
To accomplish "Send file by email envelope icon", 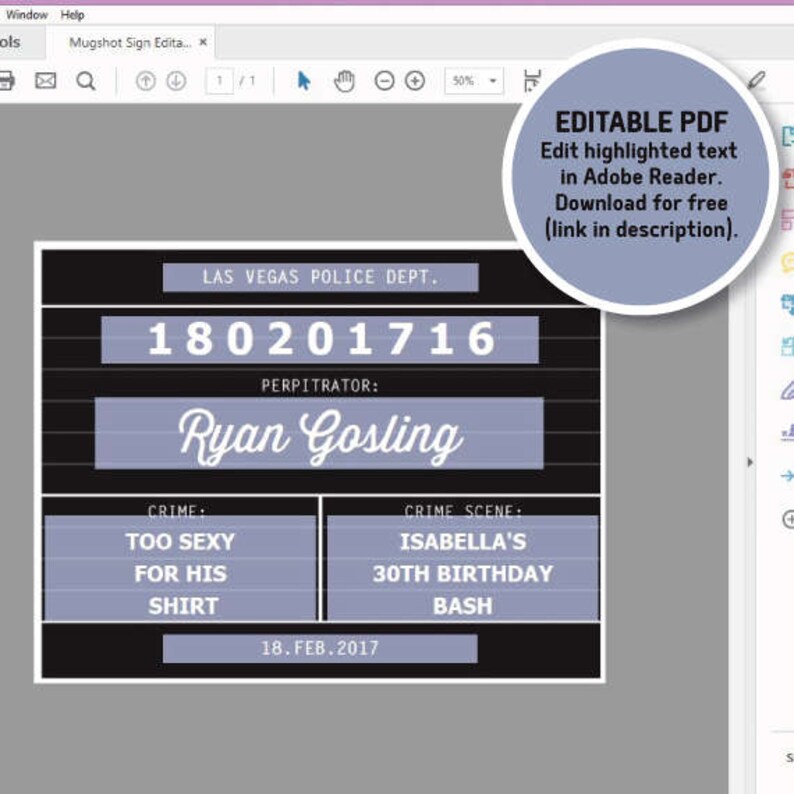I will point(46,81).
